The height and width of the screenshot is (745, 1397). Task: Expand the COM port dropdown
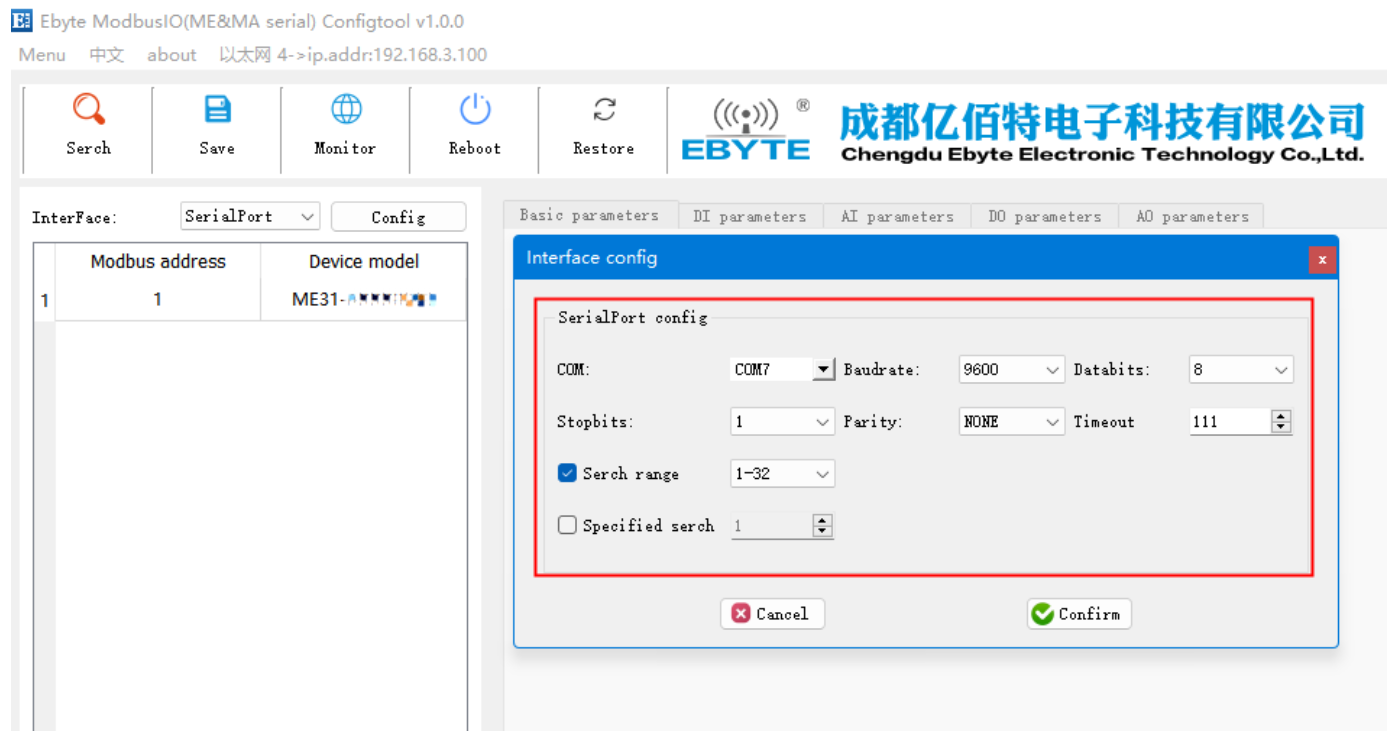(822, 370)
